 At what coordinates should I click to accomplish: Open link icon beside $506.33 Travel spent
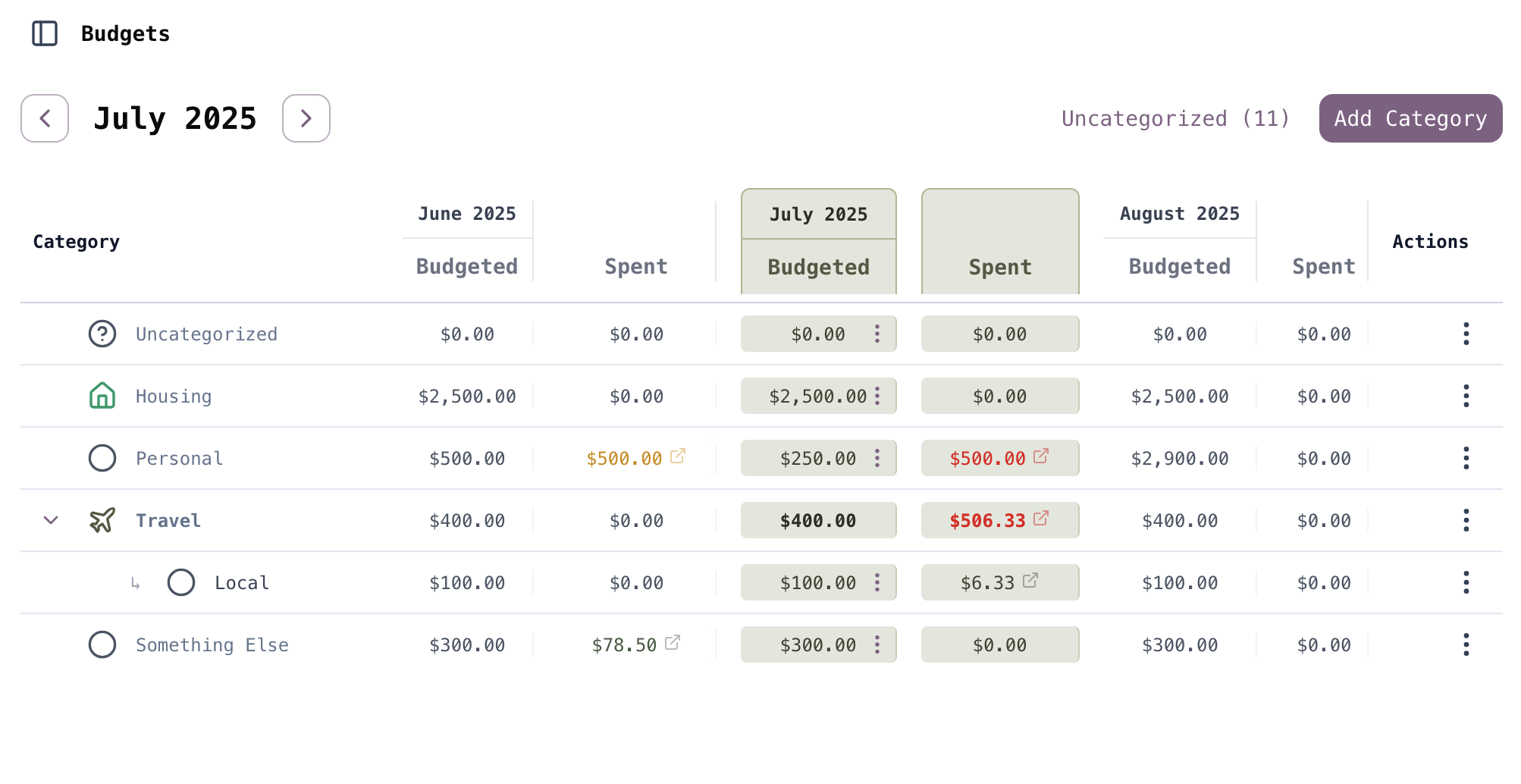click(1041, 518)
